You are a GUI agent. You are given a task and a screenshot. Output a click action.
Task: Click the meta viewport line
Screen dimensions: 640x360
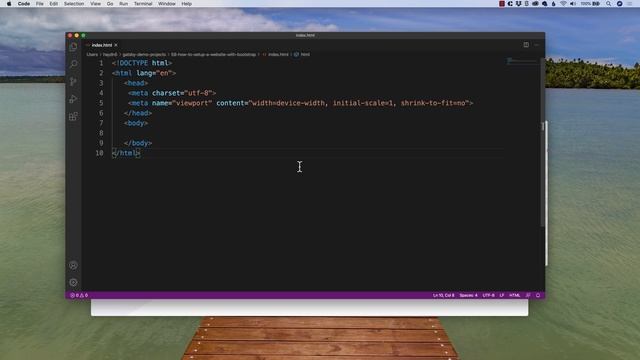pyautogui.click(x=300, y=103)
